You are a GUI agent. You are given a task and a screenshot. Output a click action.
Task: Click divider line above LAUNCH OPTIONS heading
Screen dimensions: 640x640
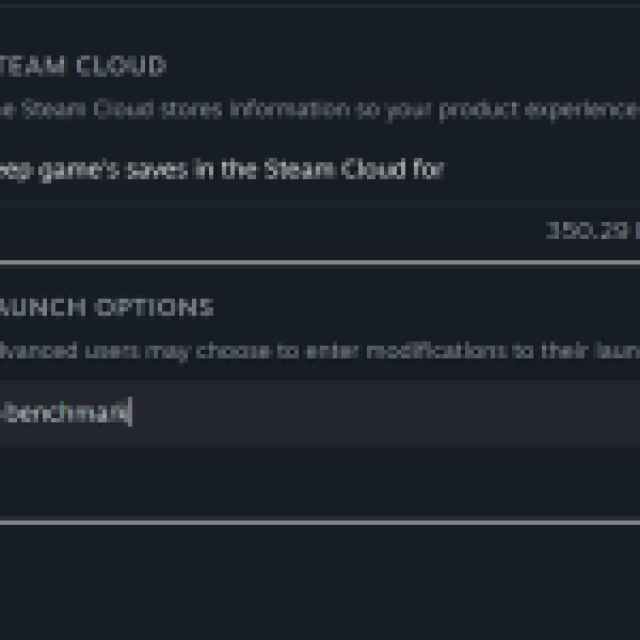coord(320,263)
